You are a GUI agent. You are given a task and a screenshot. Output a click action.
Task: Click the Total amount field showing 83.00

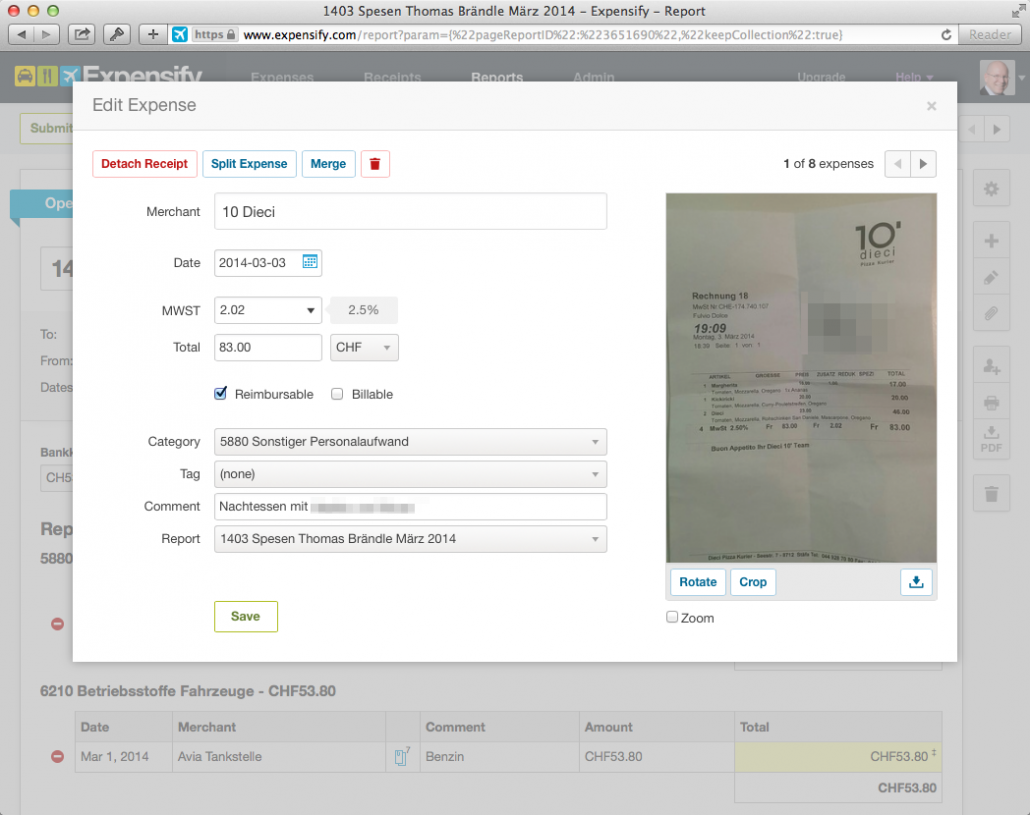pos(268,347)
